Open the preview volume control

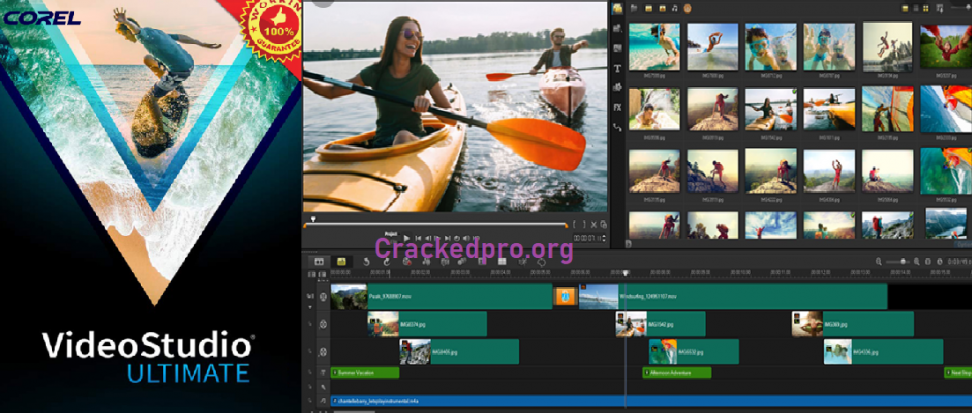click(x=466, y=238)
